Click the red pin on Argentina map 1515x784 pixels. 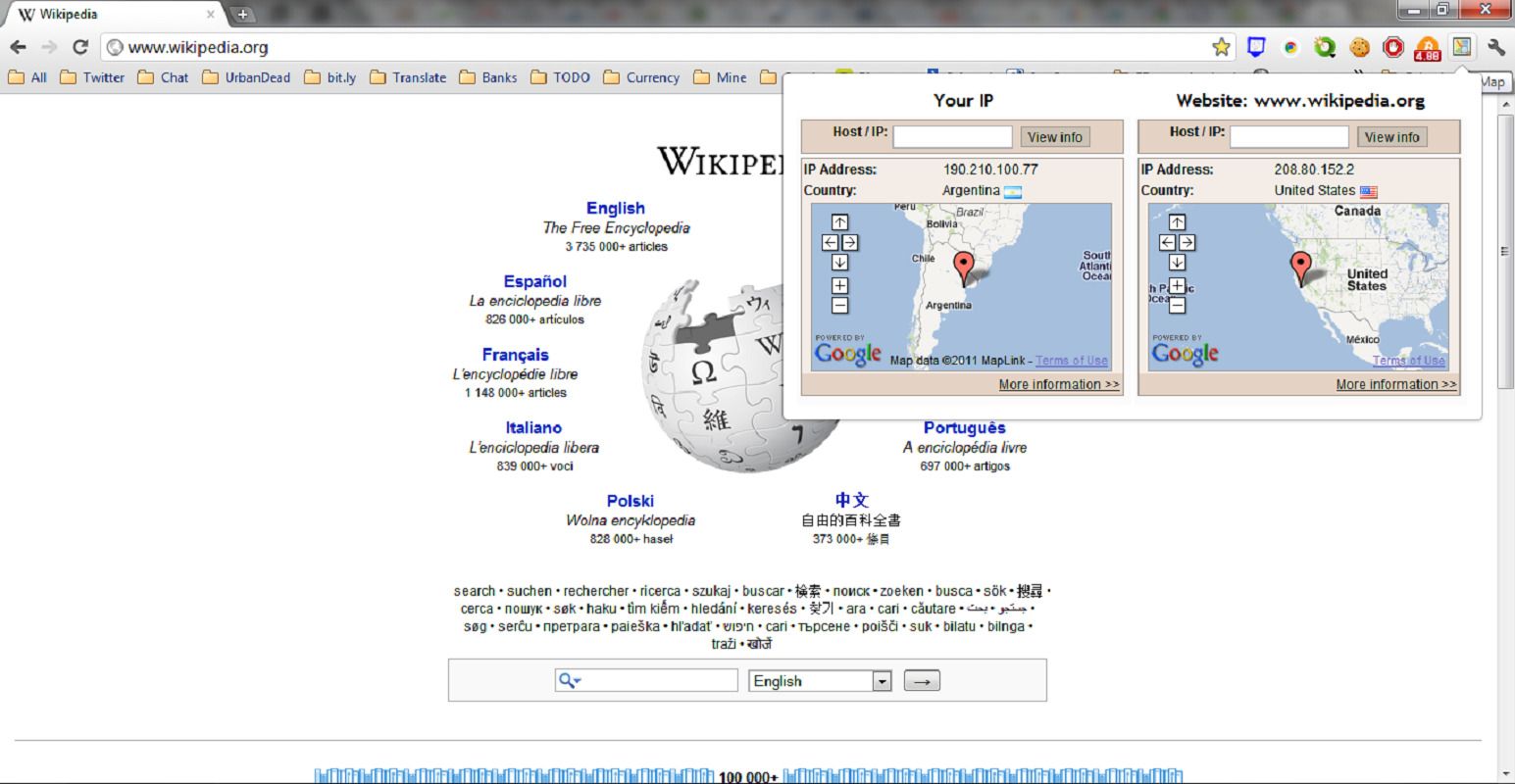tap(964, 267)
